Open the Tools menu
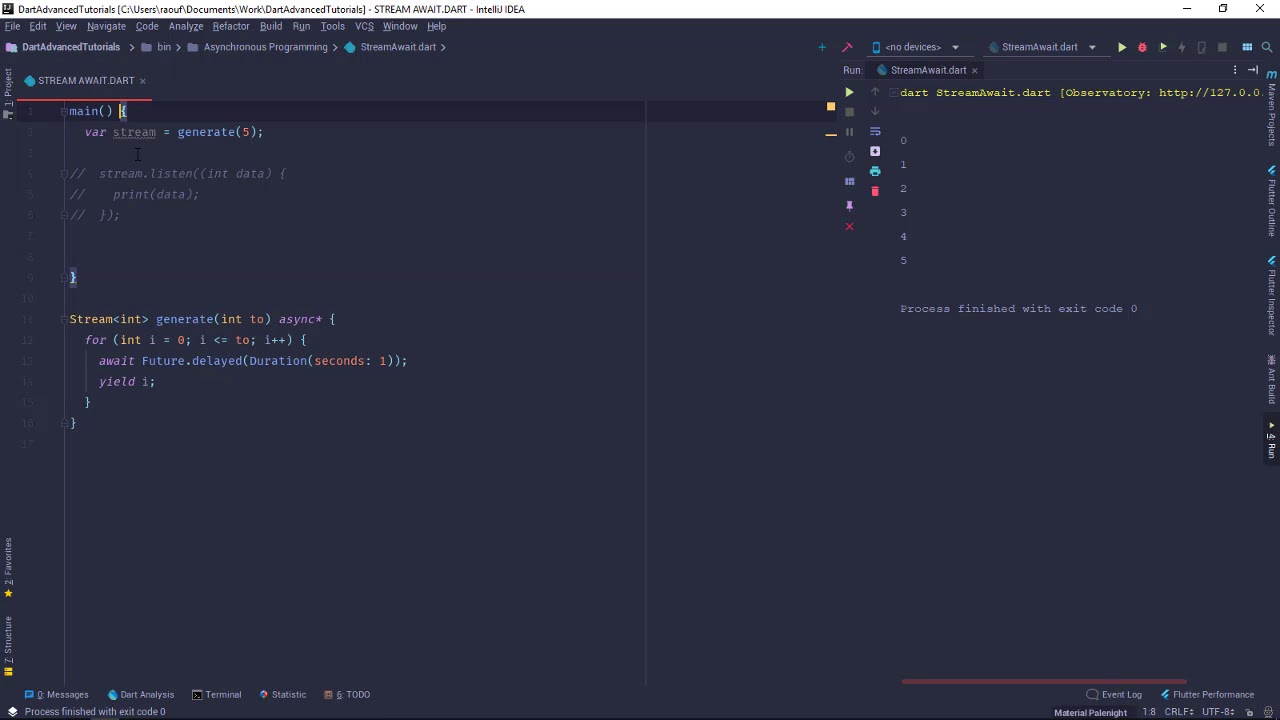Viewport: 1280px width, 720px height. pos(332,26)
